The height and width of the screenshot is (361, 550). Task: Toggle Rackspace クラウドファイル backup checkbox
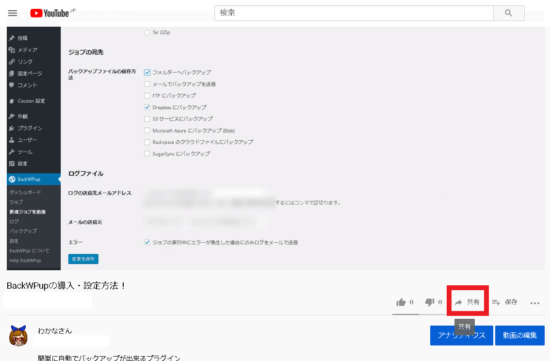coord(147,142)
